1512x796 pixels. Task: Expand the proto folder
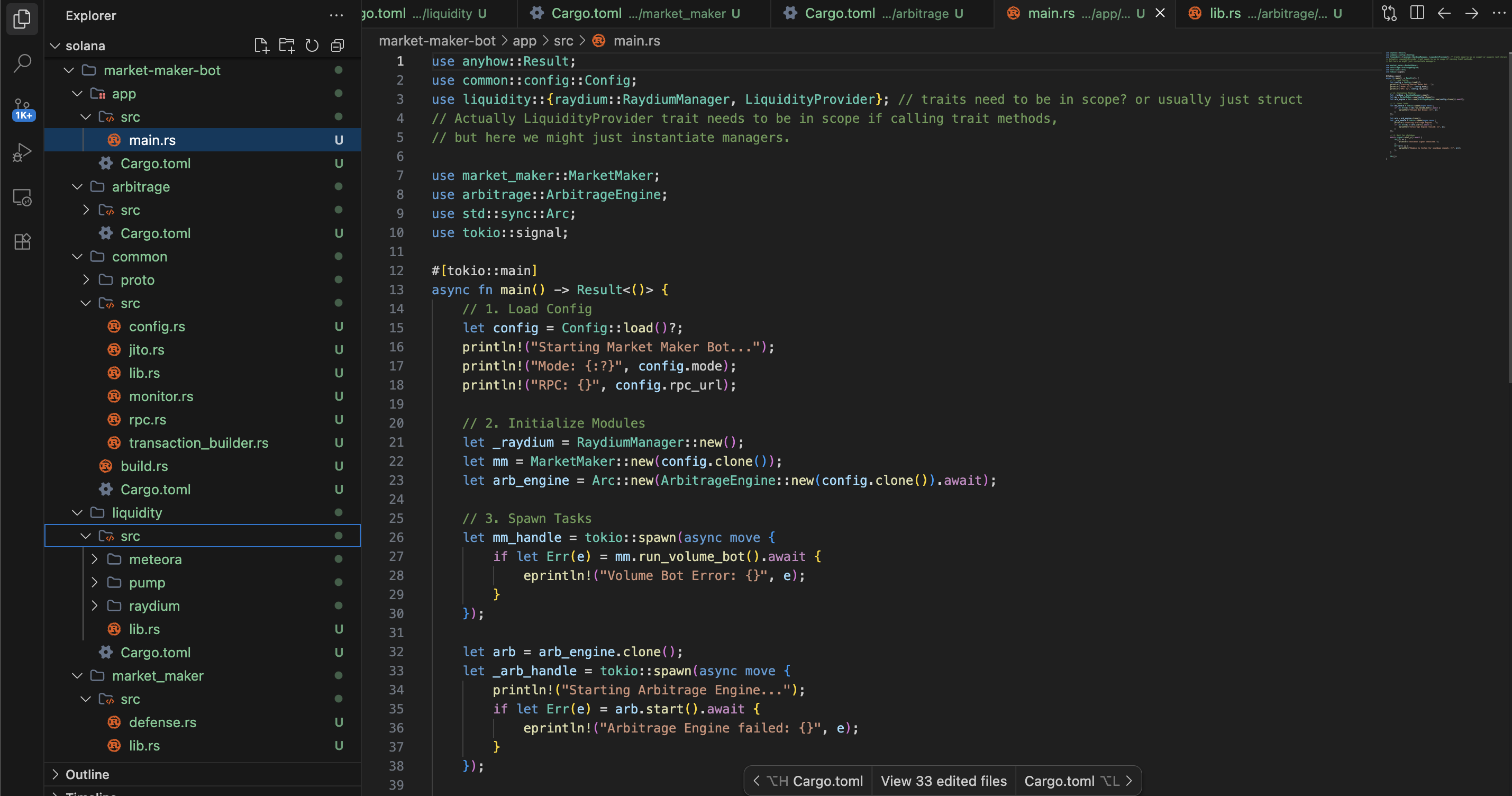click(x=137, y=280)
